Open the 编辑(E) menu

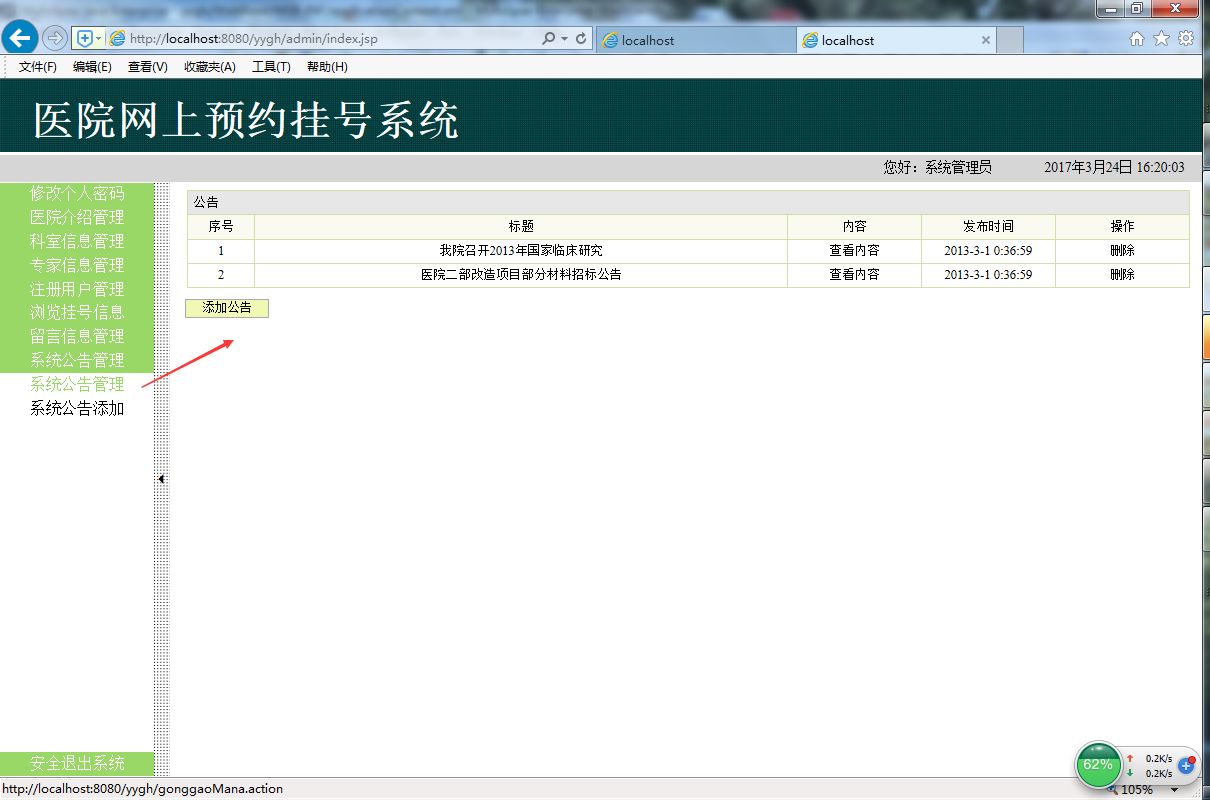coord(92,67)
